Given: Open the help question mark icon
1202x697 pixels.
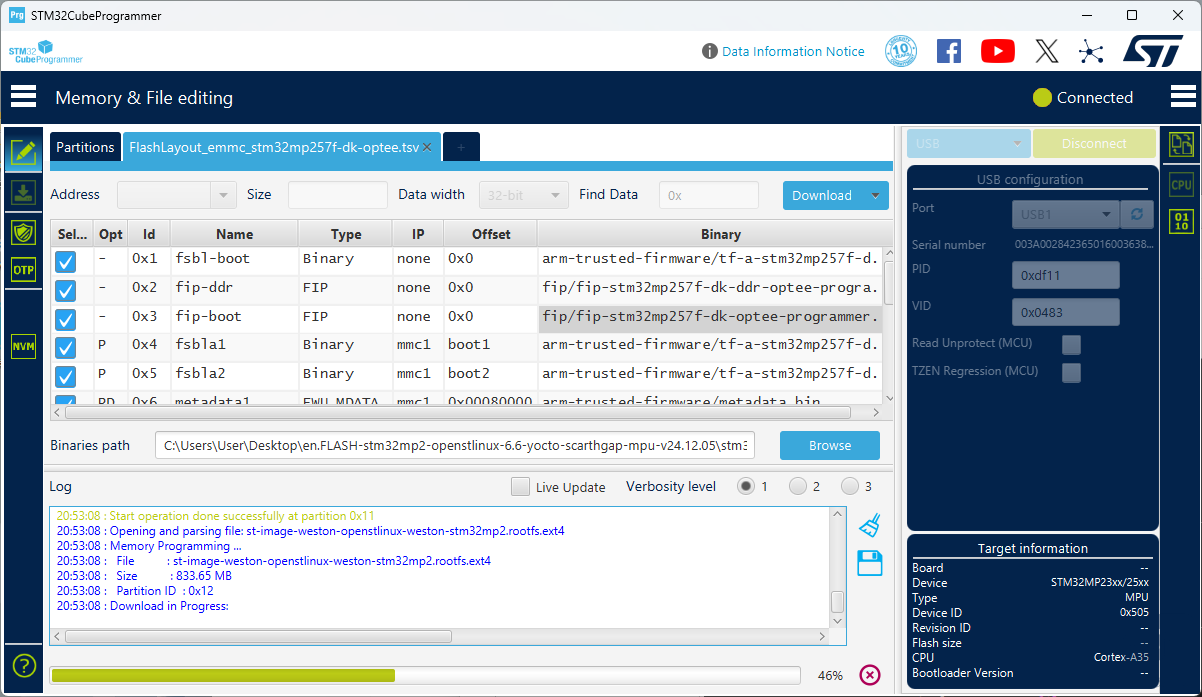Looking at the screenshot, I should click(23, 665).
